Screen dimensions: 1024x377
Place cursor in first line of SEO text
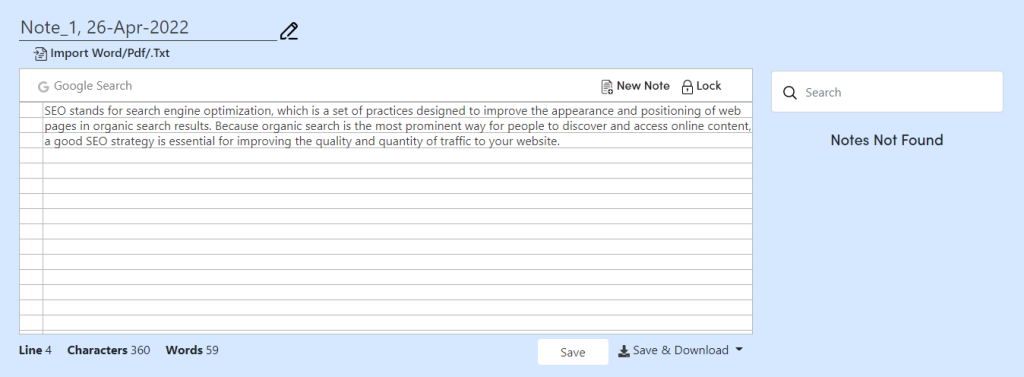point(393,110)
